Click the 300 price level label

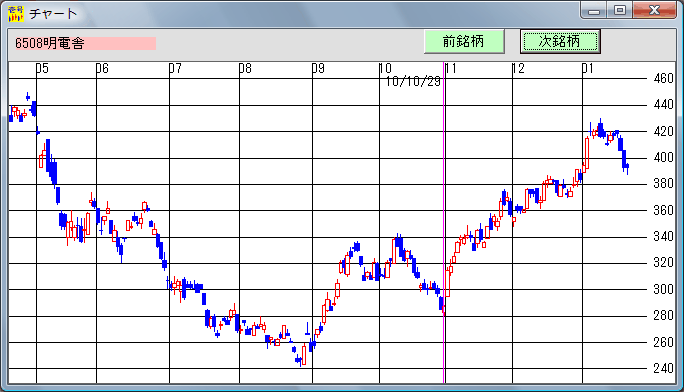click(x=663, y=289)
